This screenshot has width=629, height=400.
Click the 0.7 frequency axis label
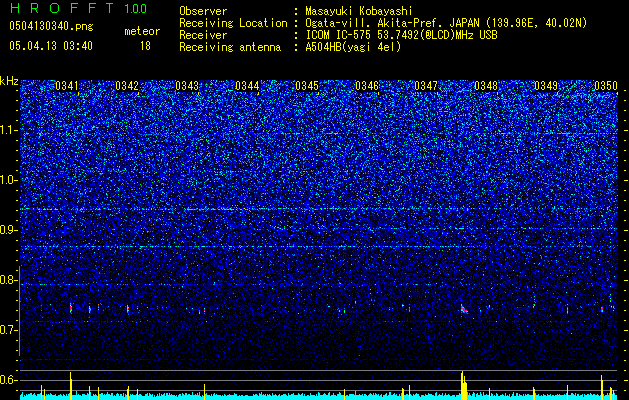click(9, 330)
